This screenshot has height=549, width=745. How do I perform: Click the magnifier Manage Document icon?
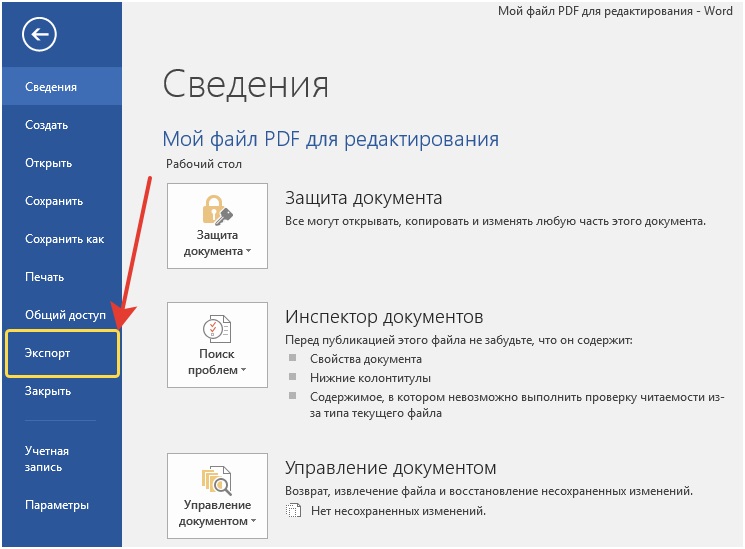click(x=217, y=480)
